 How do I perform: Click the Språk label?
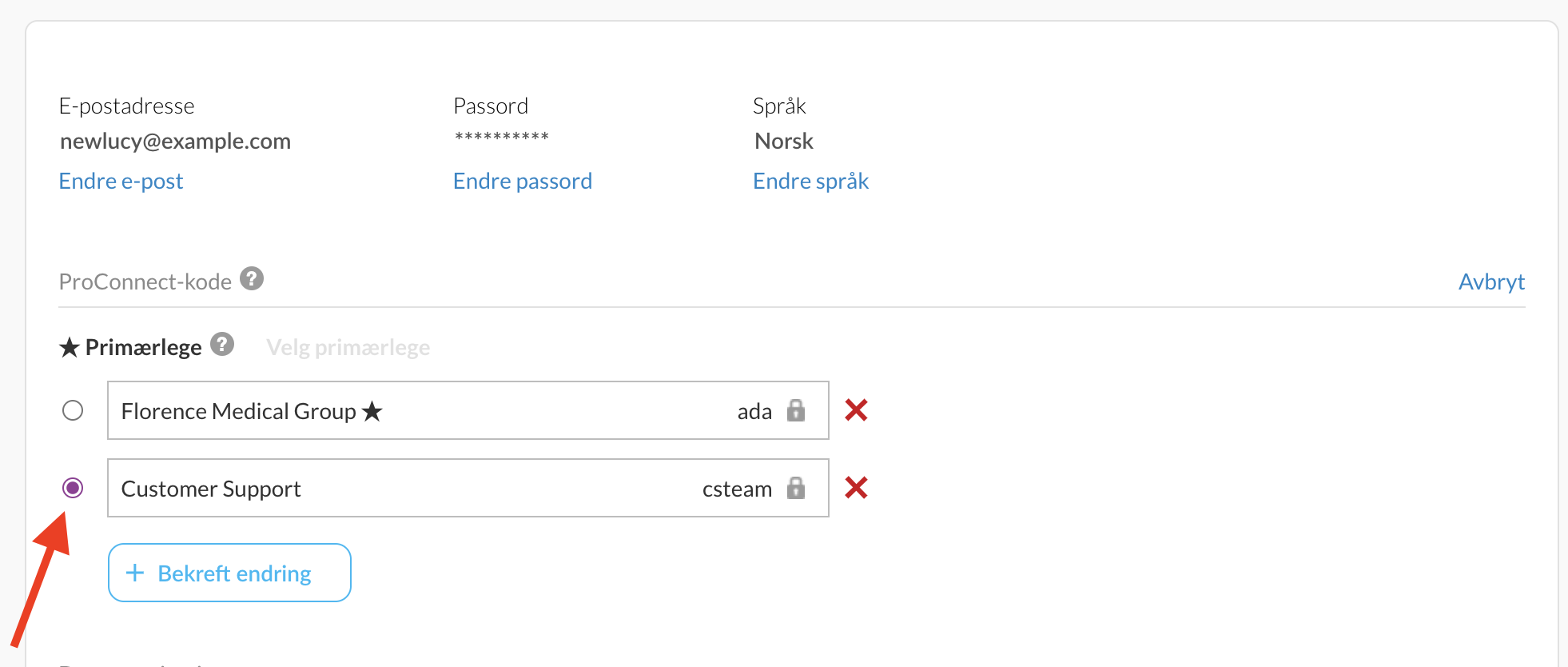tap(779, 106)
